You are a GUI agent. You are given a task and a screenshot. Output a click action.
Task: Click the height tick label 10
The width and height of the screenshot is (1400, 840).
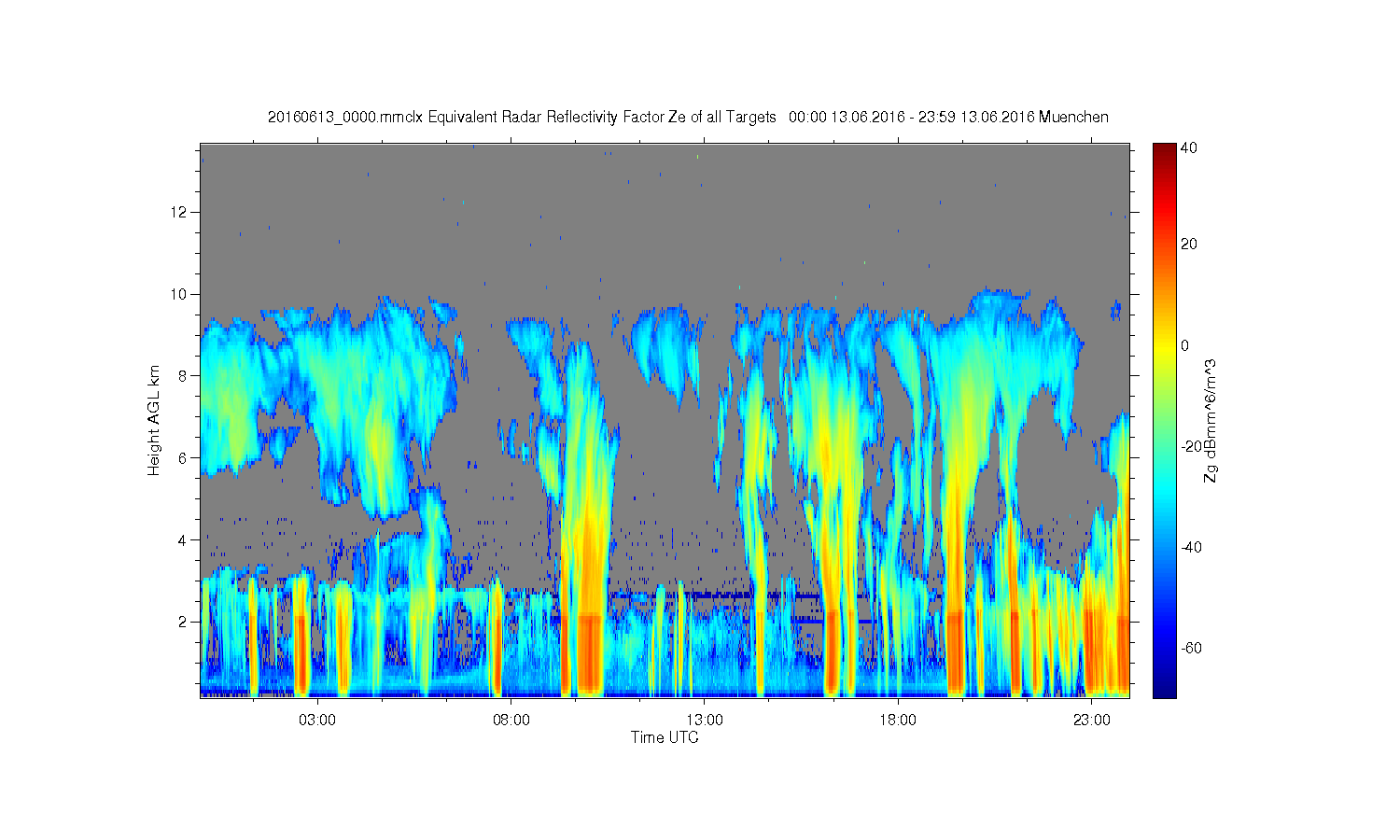180,294
